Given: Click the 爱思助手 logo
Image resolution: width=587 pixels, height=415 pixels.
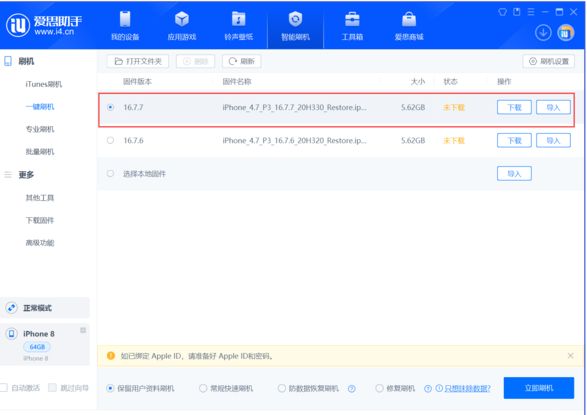Looking at the screenshot, I should [x=44, y=25].
